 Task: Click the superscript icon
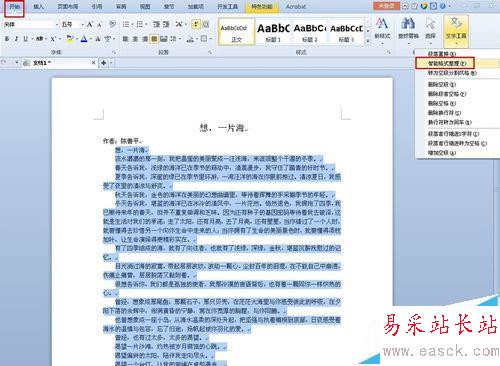pyautogui.click(x=53, y=39)
